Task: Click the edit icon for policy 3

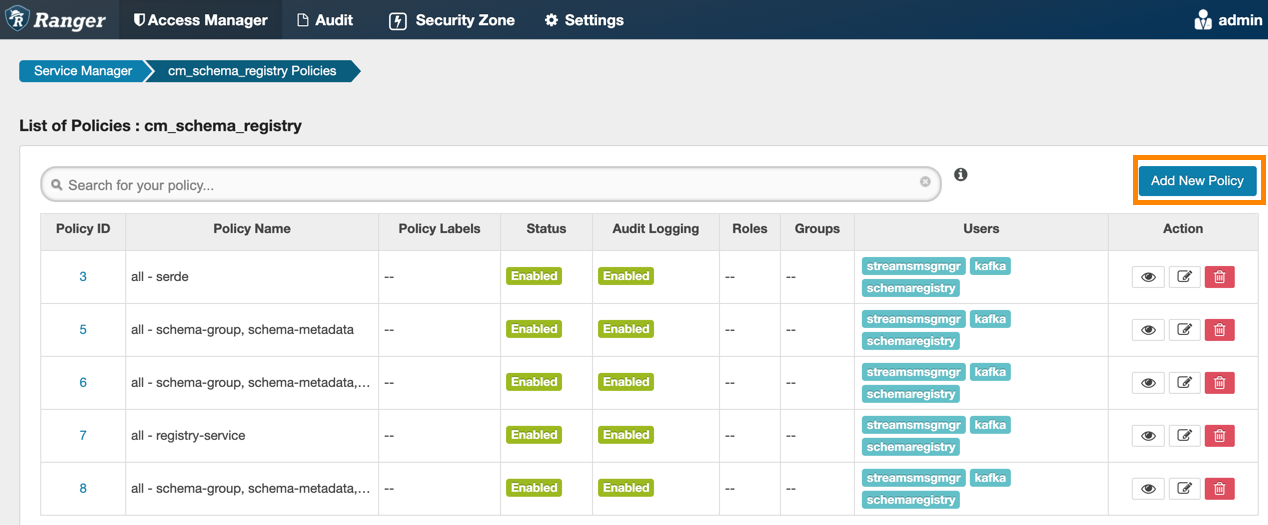Action: click(x=1184, y=277)
